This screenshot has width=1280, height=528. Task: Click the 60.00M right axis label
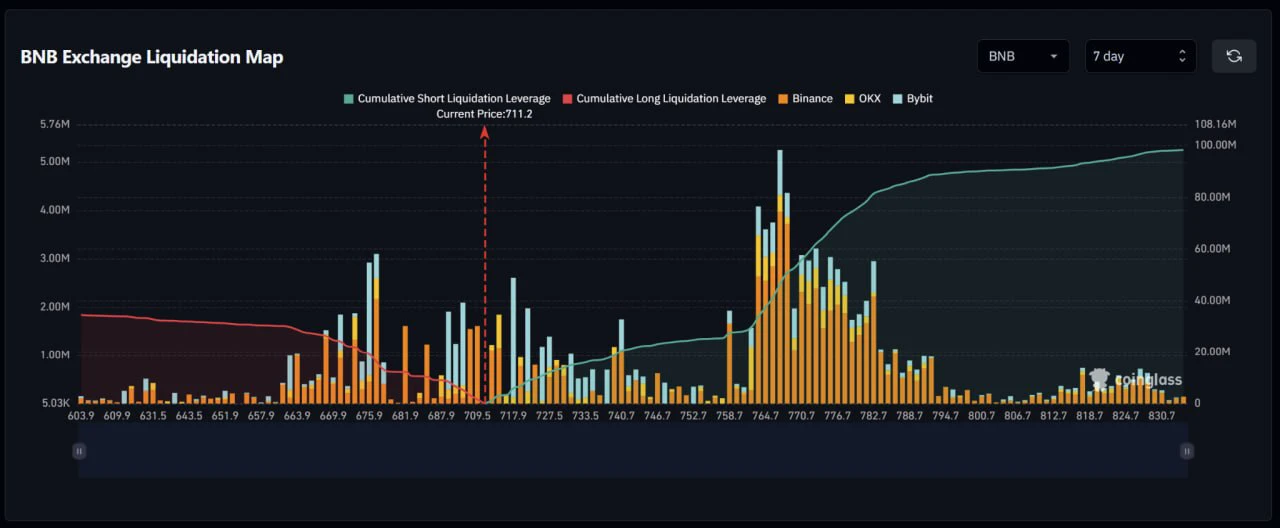1213,248
